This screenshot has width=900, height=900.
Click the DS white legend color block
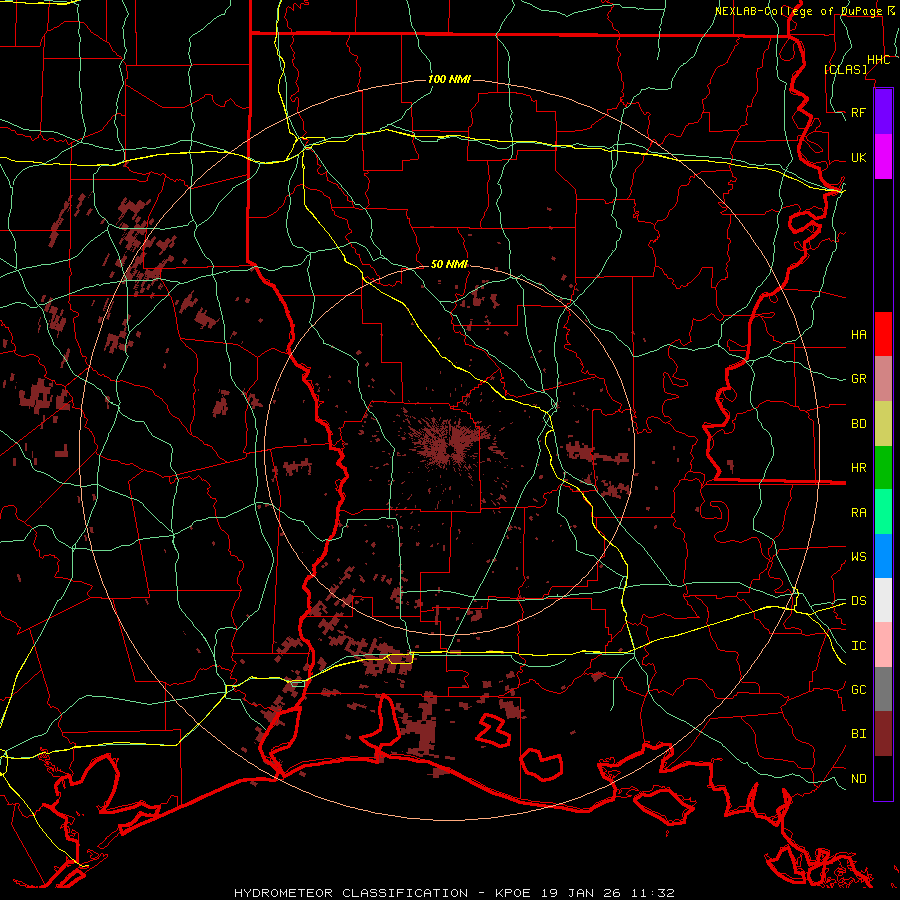(883, 600)
